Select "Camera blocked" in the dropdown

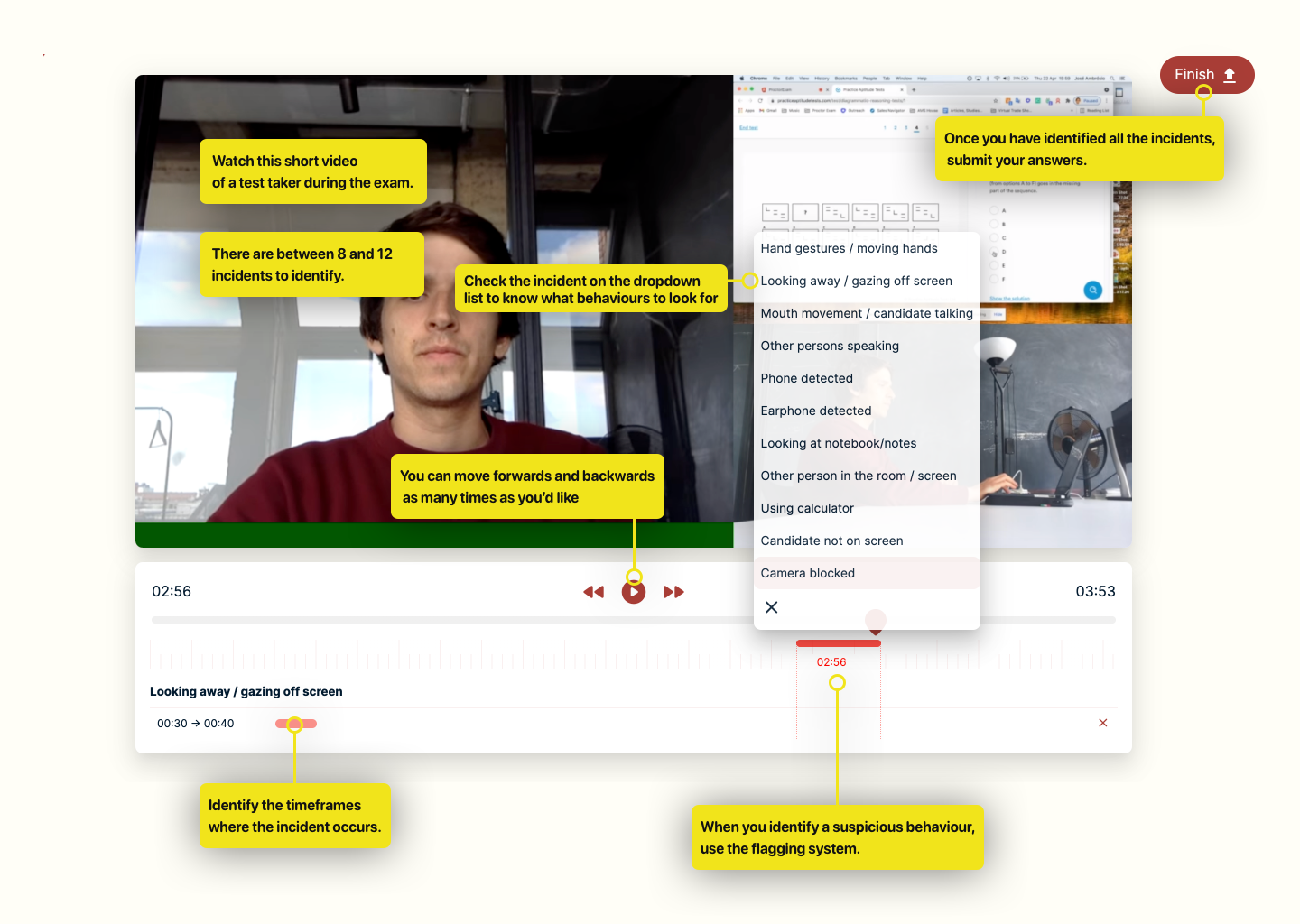[807, 573]
